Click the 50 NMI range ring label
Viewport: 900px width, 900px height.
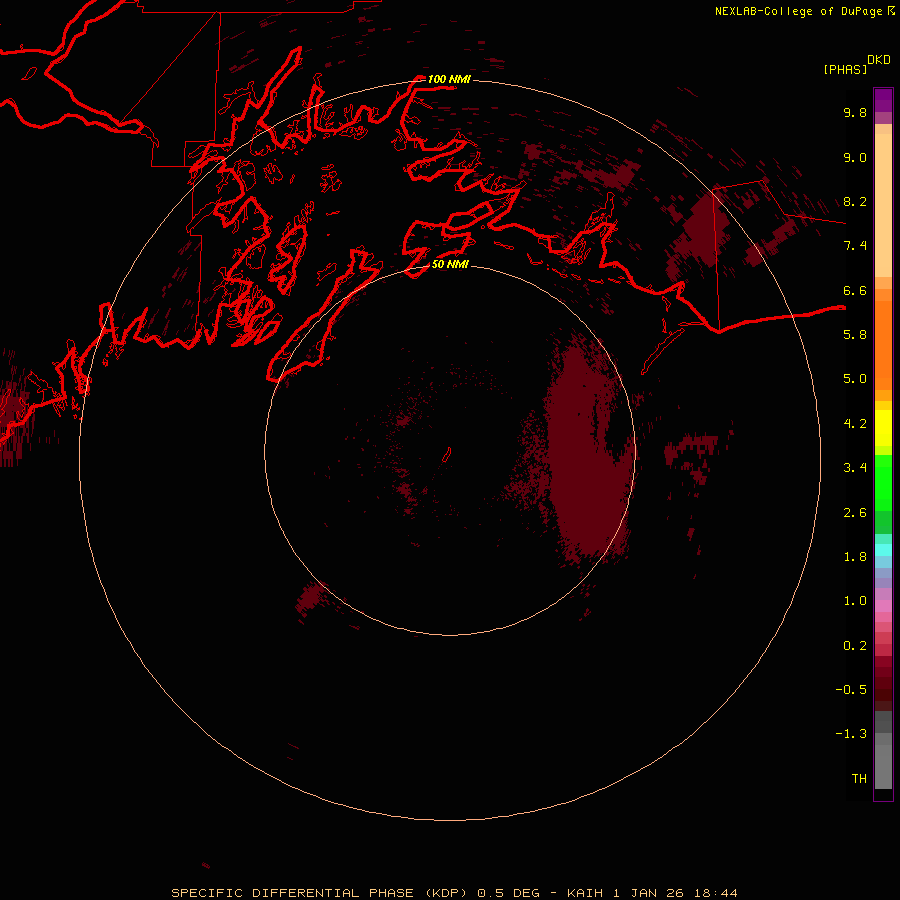point(451,264)
